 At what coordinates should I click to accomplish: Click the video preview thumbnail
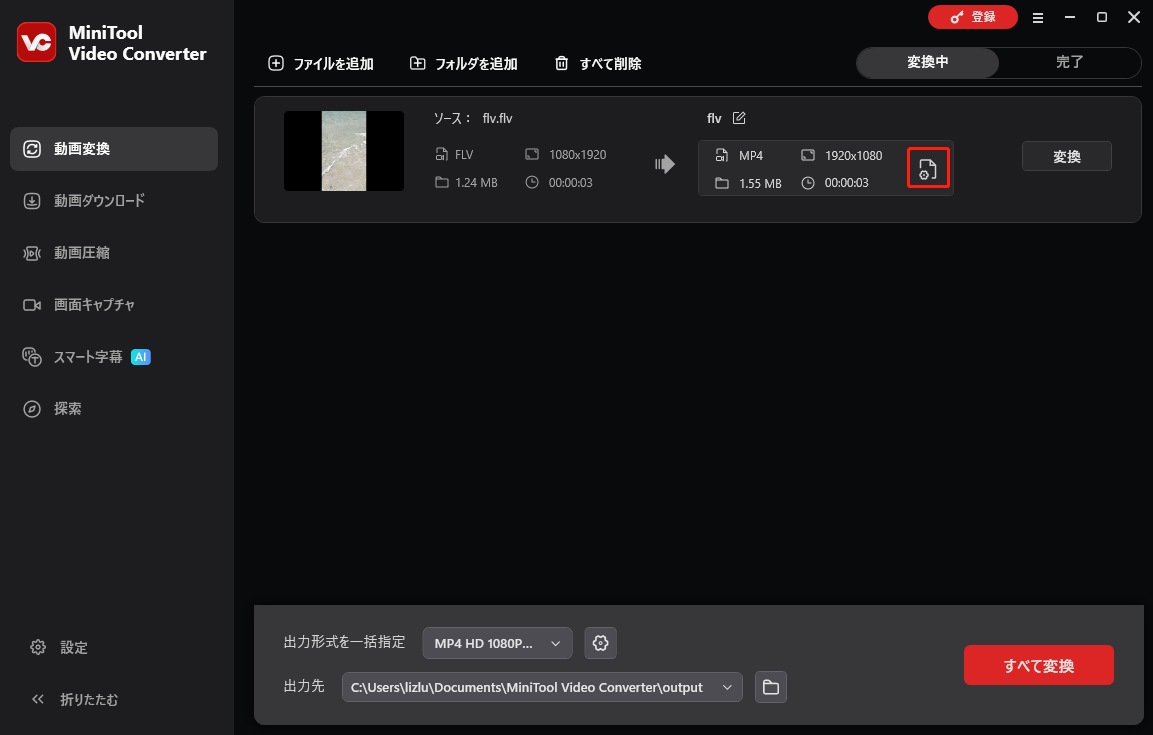pos(343,151)
